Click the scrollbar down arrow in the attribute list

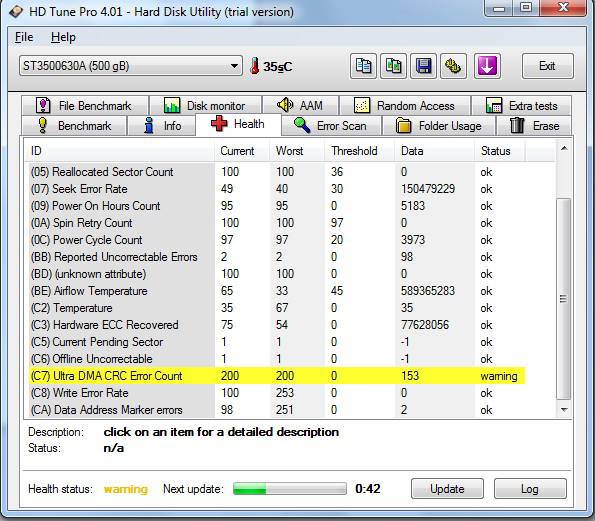click(x=564, y=410)
